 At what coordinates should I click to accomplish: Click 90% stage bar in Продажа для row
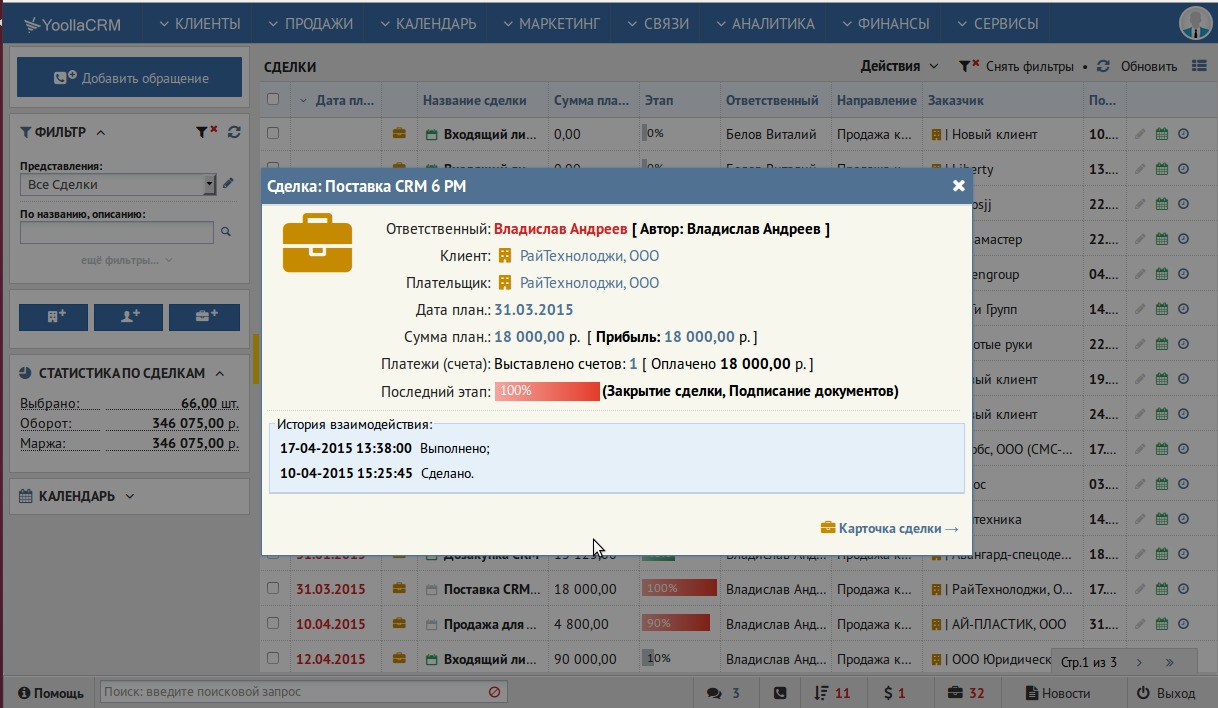tap(675, 623)
